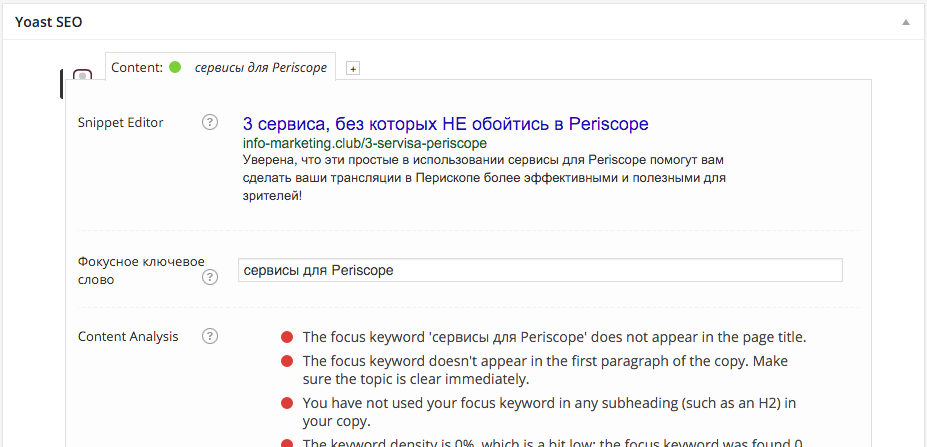Collapse the Yoast SEO panel arrow
Screen dimensions: 927x447
(x=906, y=21)
